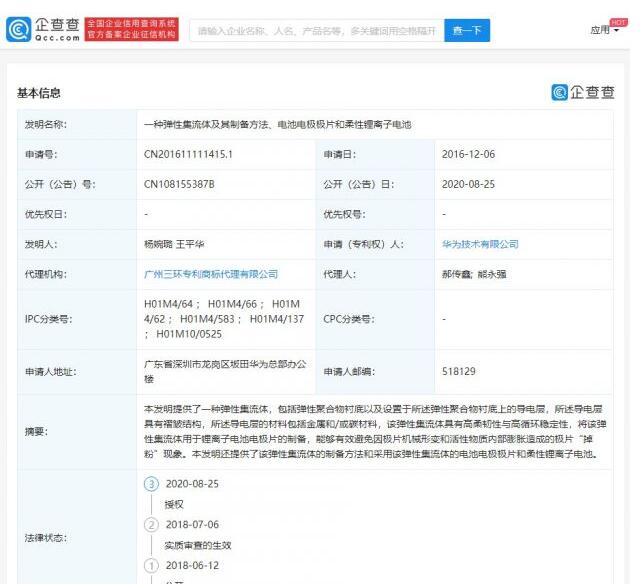Click legal status step 1 circle
This screenshot has width=640, height=584.
[x=151, y=566]
